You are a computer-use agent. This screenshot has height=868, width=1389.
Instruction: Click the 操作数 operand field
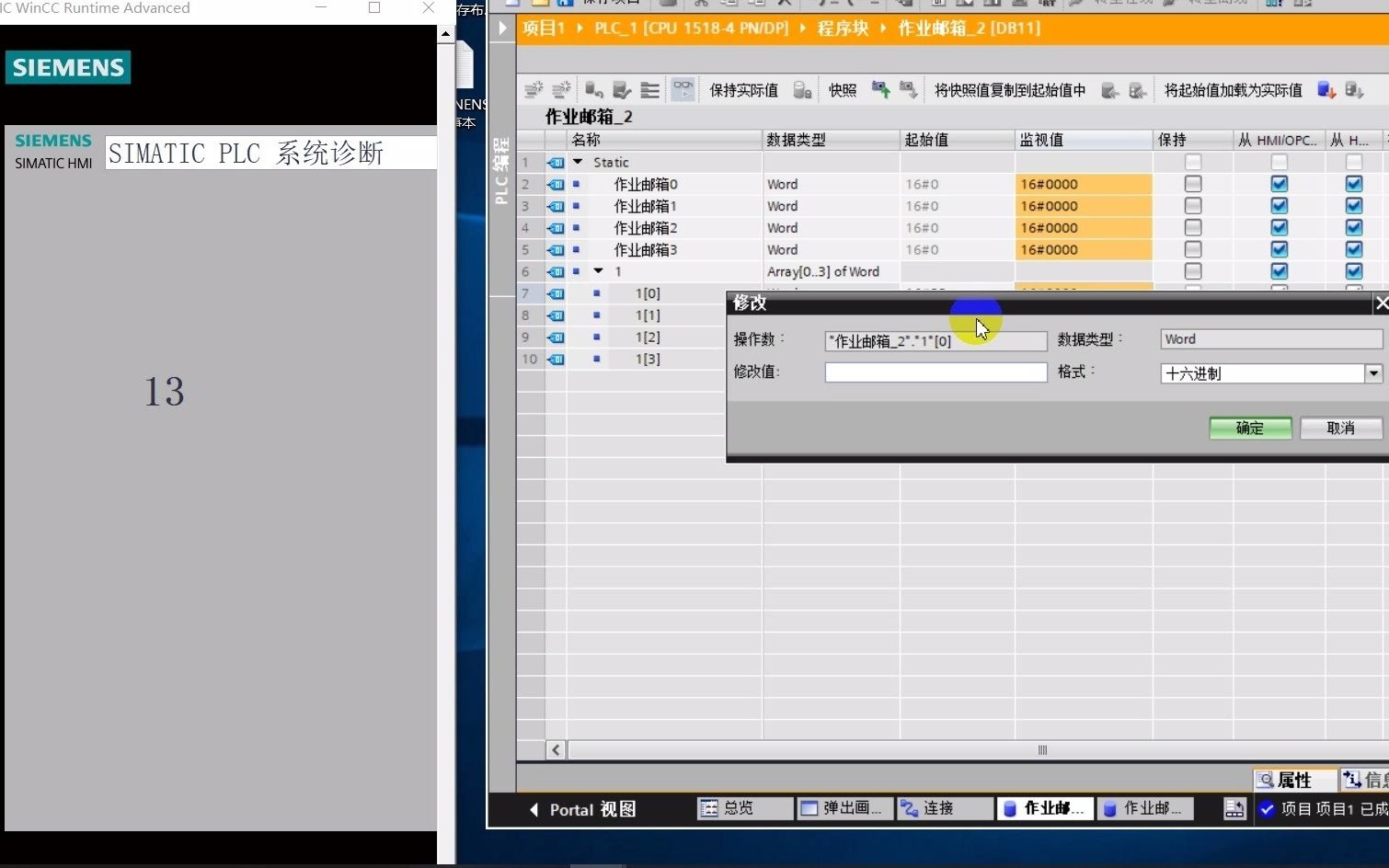(936, 341)
